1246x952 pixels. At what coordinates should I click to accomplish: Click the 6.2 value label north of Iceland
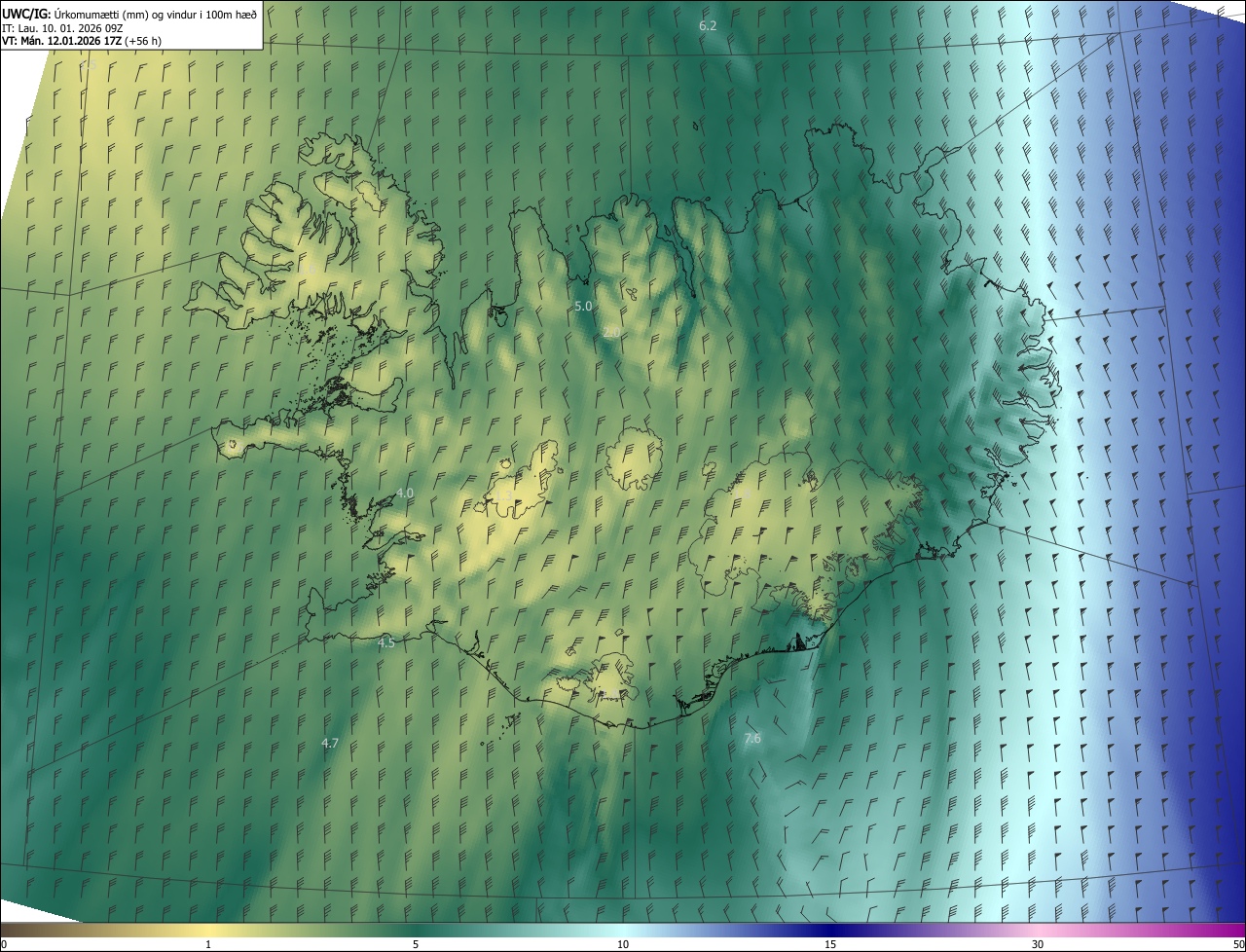click(708, 25)
